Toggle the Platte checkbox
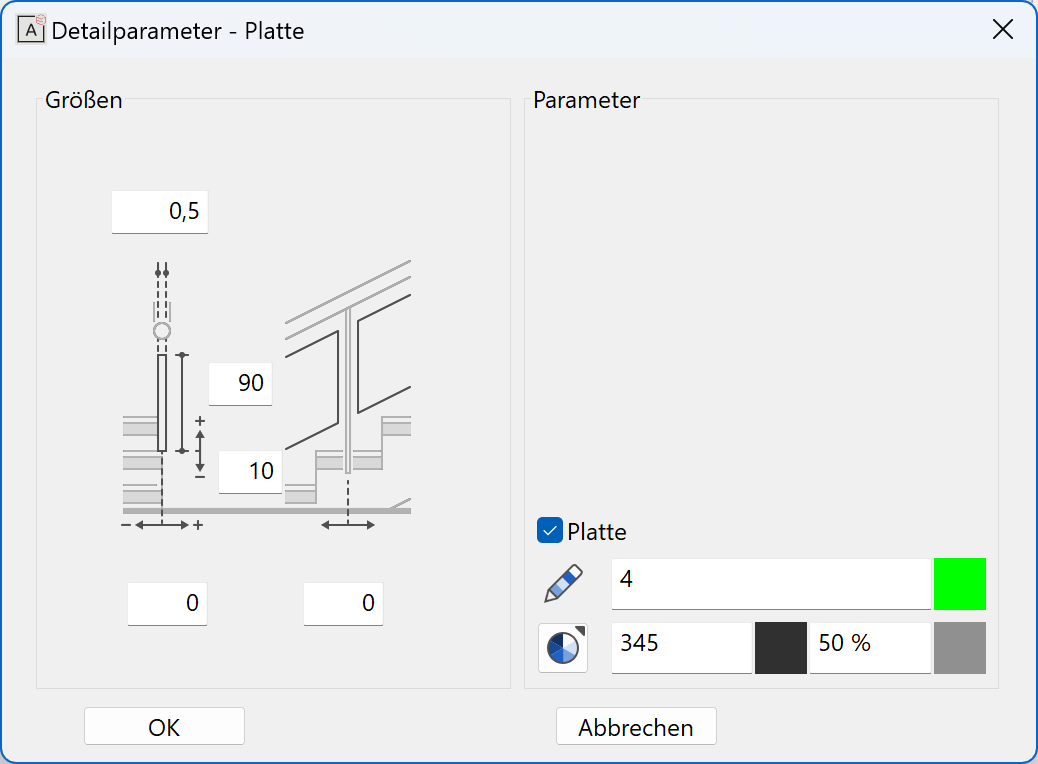1038x764 pixels. point(549,530)
